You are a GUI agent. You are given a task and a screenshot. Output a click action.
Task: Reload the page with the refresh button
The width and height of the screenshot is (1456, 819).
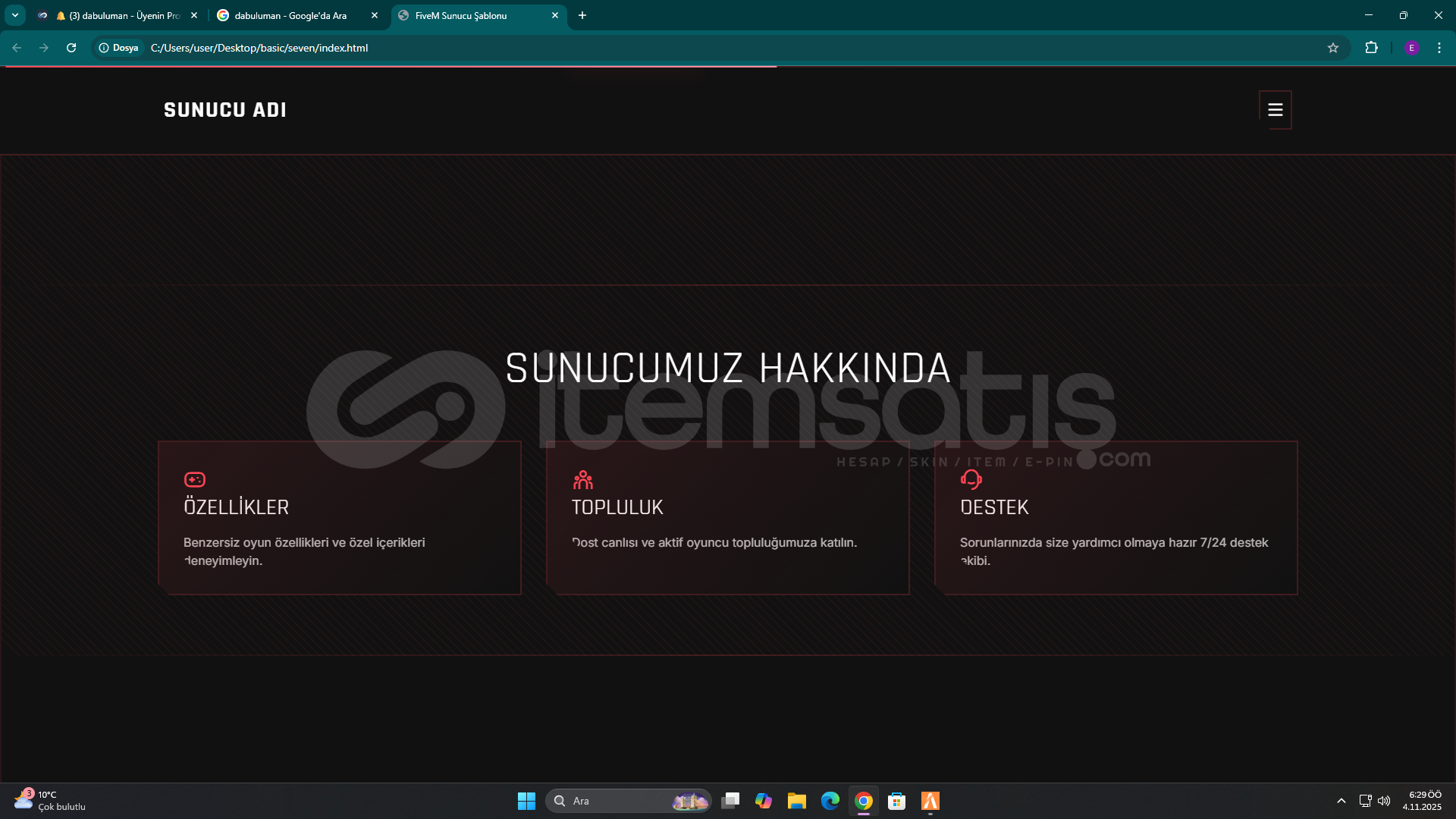click(x=71, y=48)
